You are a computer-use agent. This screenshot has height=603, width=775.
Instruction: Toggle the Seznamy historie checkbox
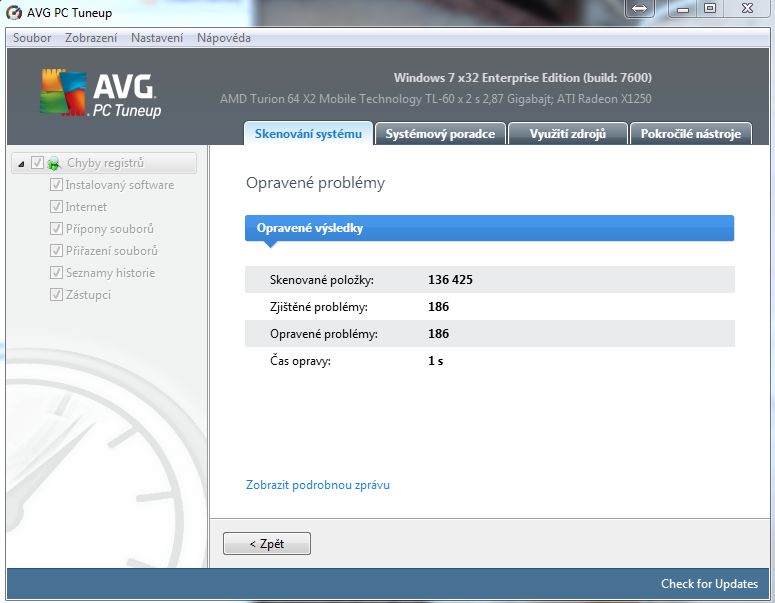click(56, 272)
